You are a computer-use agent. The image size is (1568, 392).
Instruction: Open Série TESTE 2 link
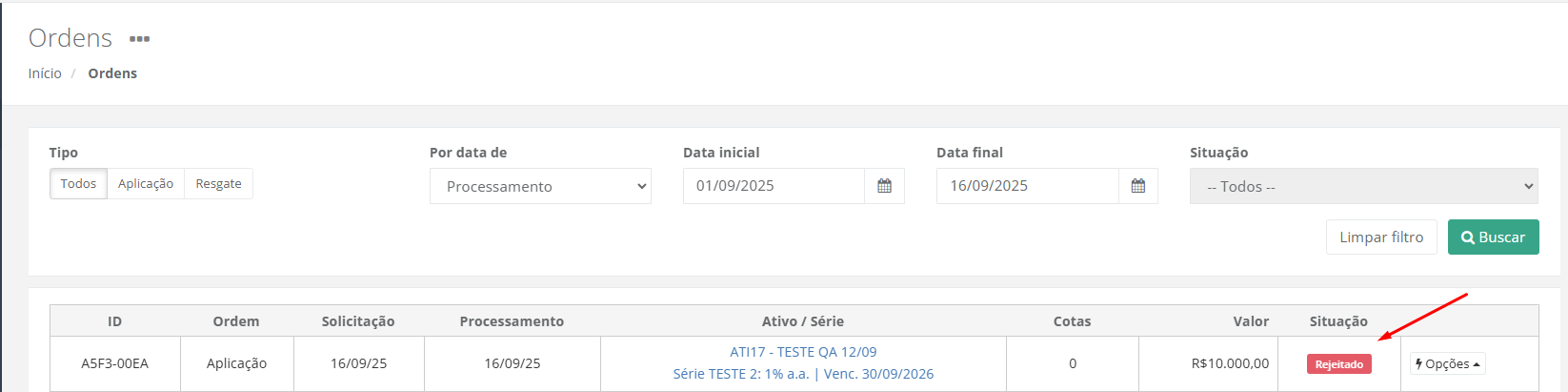tap(803, 374)
